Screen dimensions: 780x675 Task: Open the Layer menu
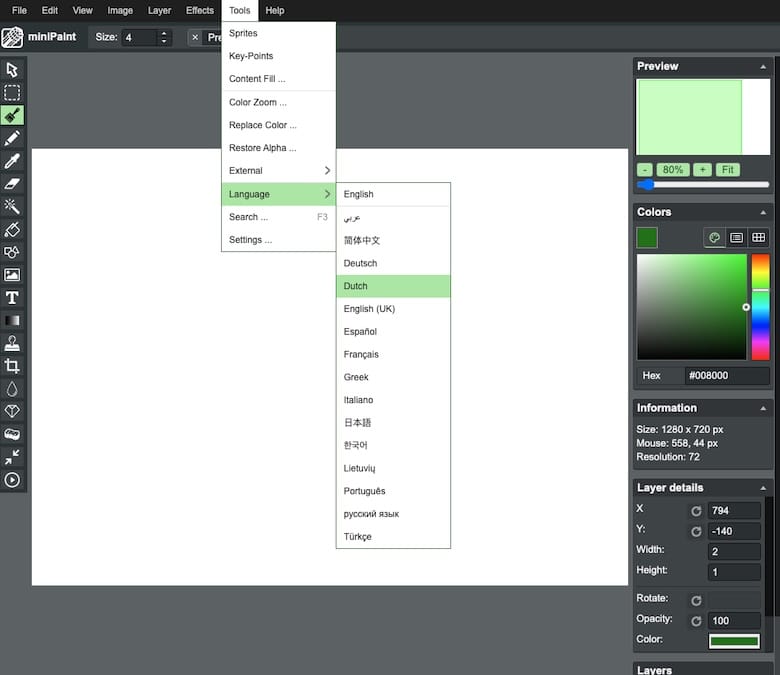159,10
